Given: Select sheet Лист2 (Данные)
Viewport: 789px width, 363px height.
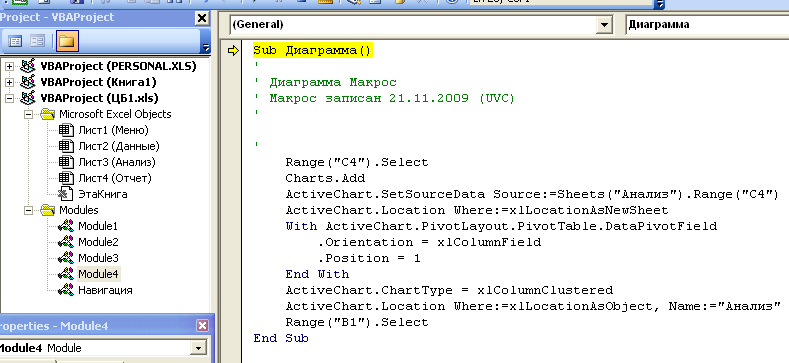Looking at the screenshot, I should (x=119, y=146).
